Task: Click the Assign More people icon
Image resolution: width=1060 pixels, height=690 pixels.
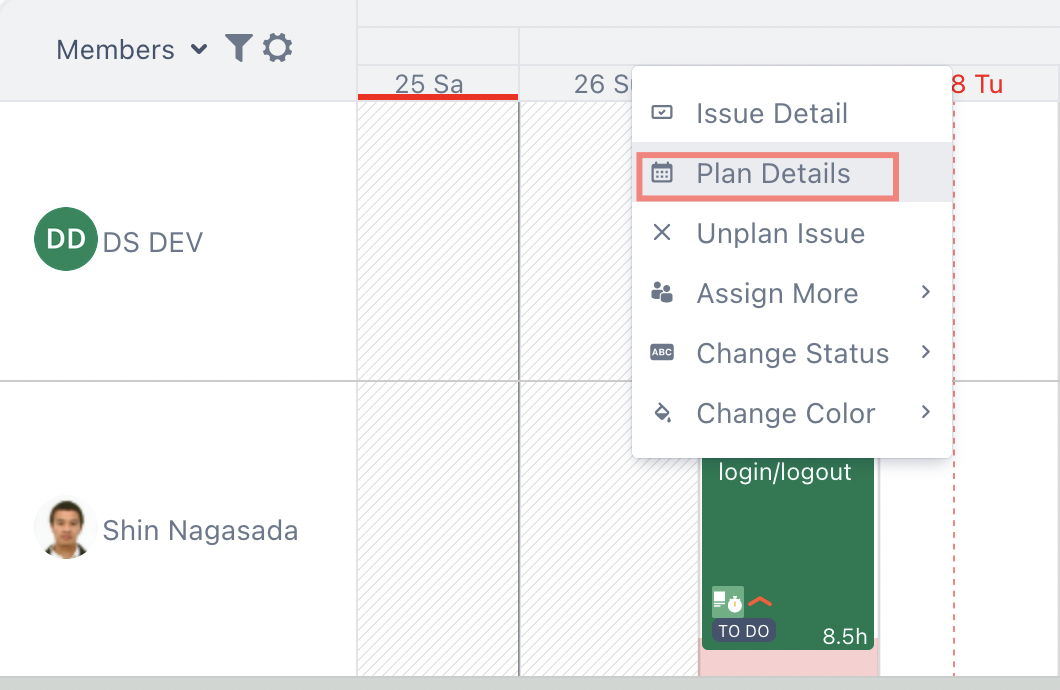Action: pyautogui.click(x=662, y=293)
